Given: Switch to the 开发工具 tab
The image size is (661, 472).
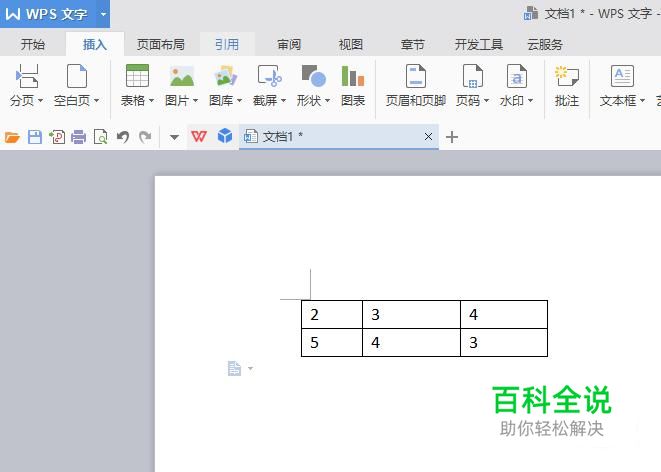Looking at the screenshot, I should click(x=479, y=44).
